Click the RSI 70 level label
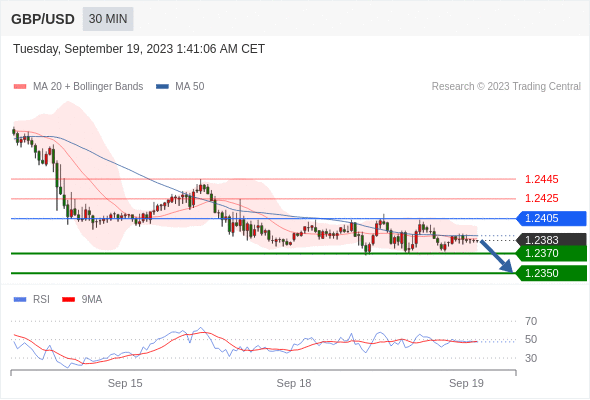The width and height of the screenshot is (590, 400). (531, 321)
